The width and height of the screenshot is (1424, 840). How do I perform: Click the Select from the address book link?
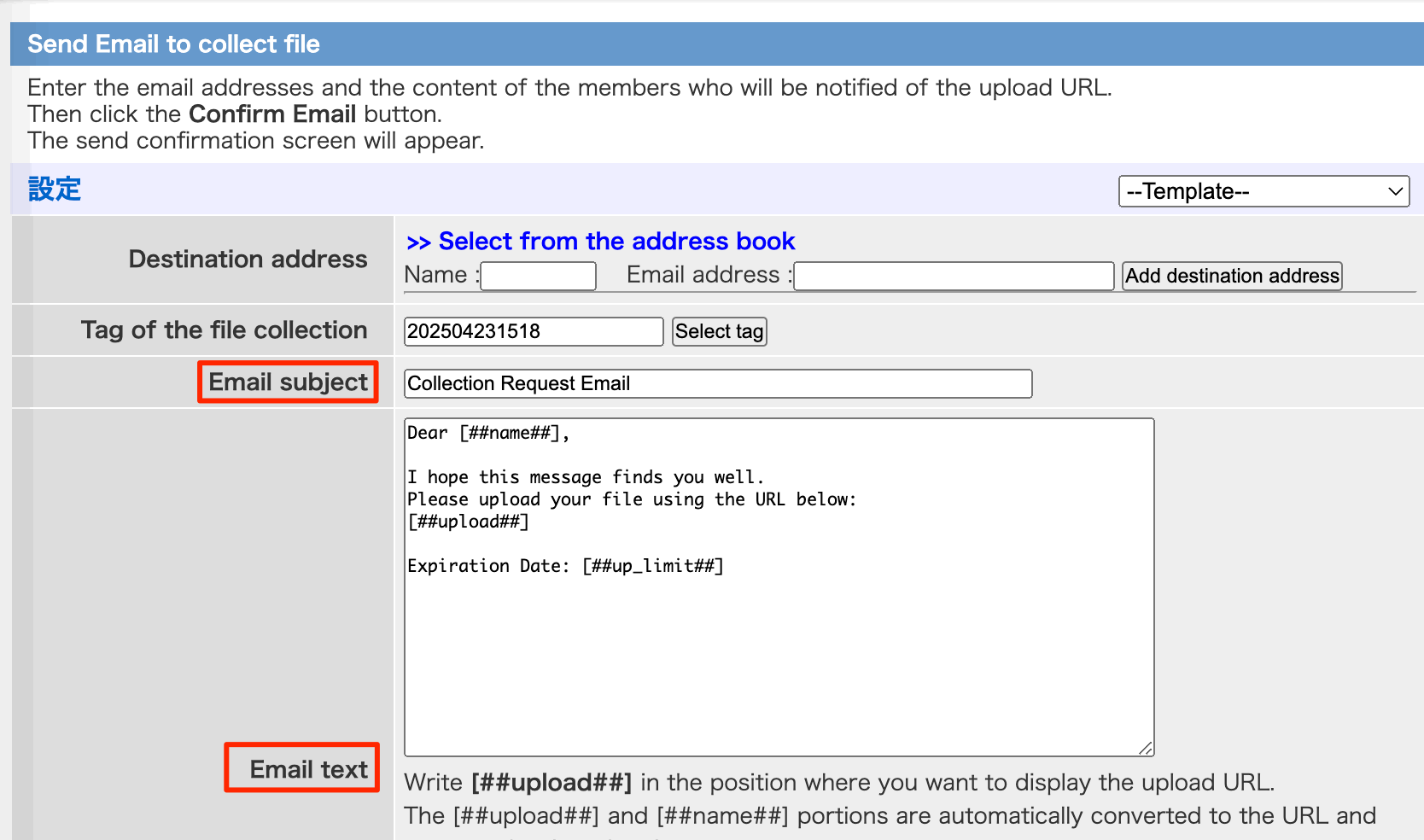pos(616,242)
